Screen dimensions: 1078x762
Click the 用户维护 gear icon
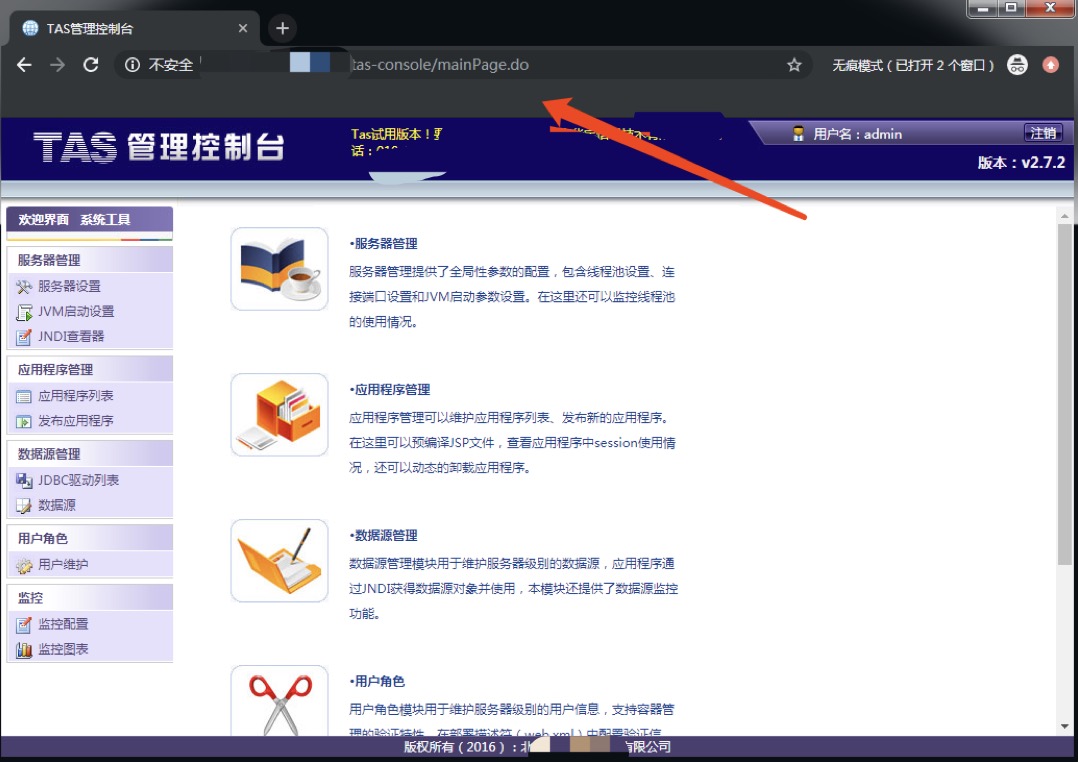24,566
